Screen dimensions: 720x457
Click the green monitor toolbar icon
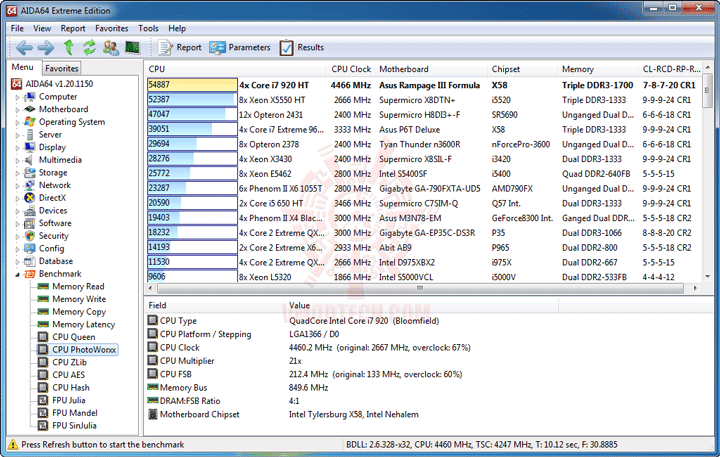[x=132, y=47]
